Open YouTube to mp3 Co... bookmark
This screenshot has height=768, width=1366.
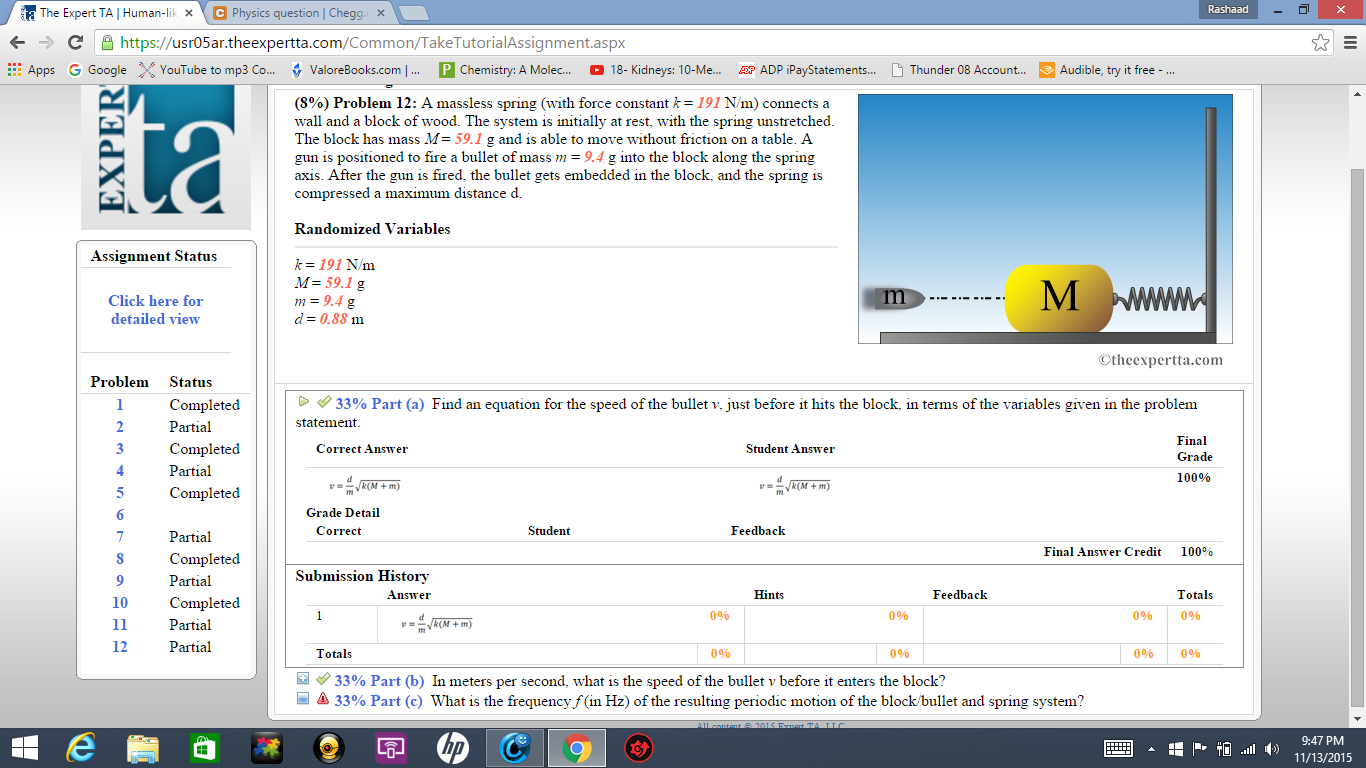[207, 70]
